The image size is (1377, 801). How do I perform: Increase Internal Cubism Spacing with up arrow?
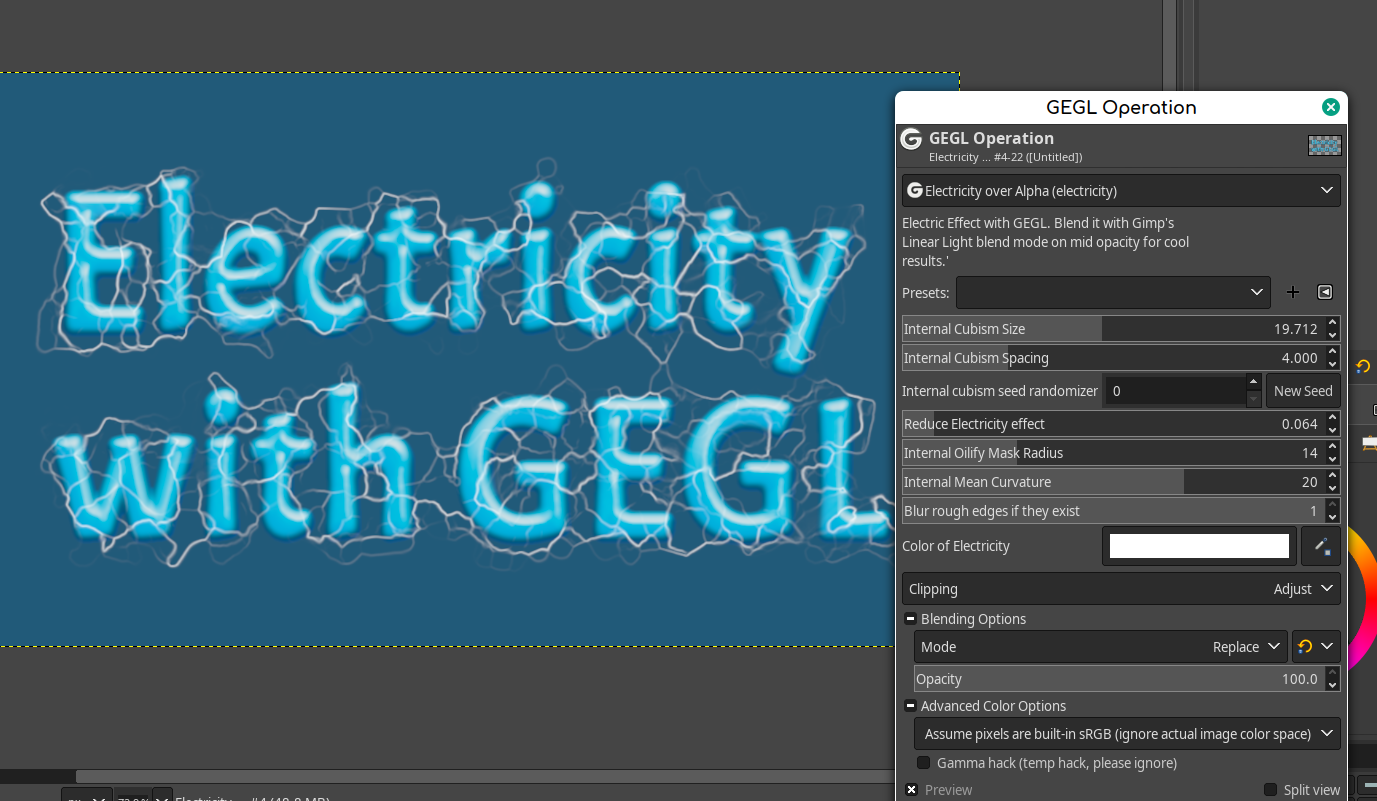pos(1333,352)
